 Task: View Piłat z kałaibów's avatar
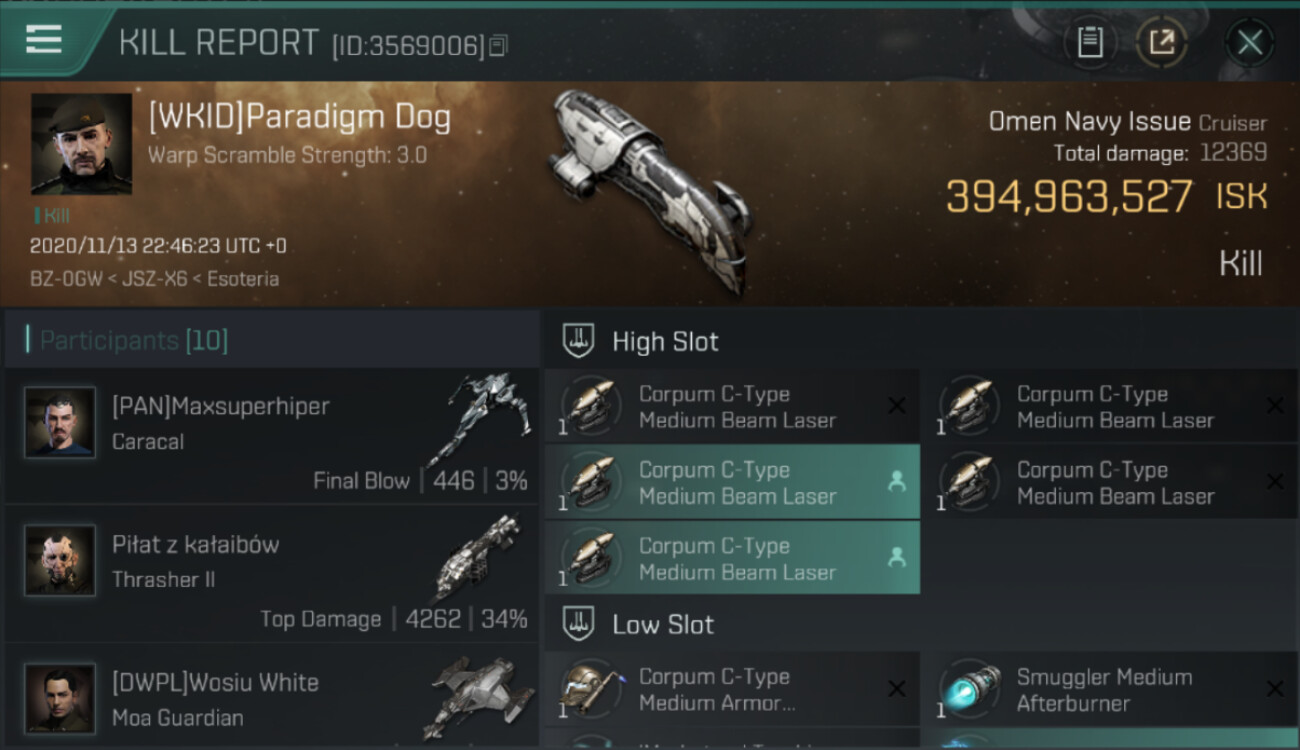[60, 560]
